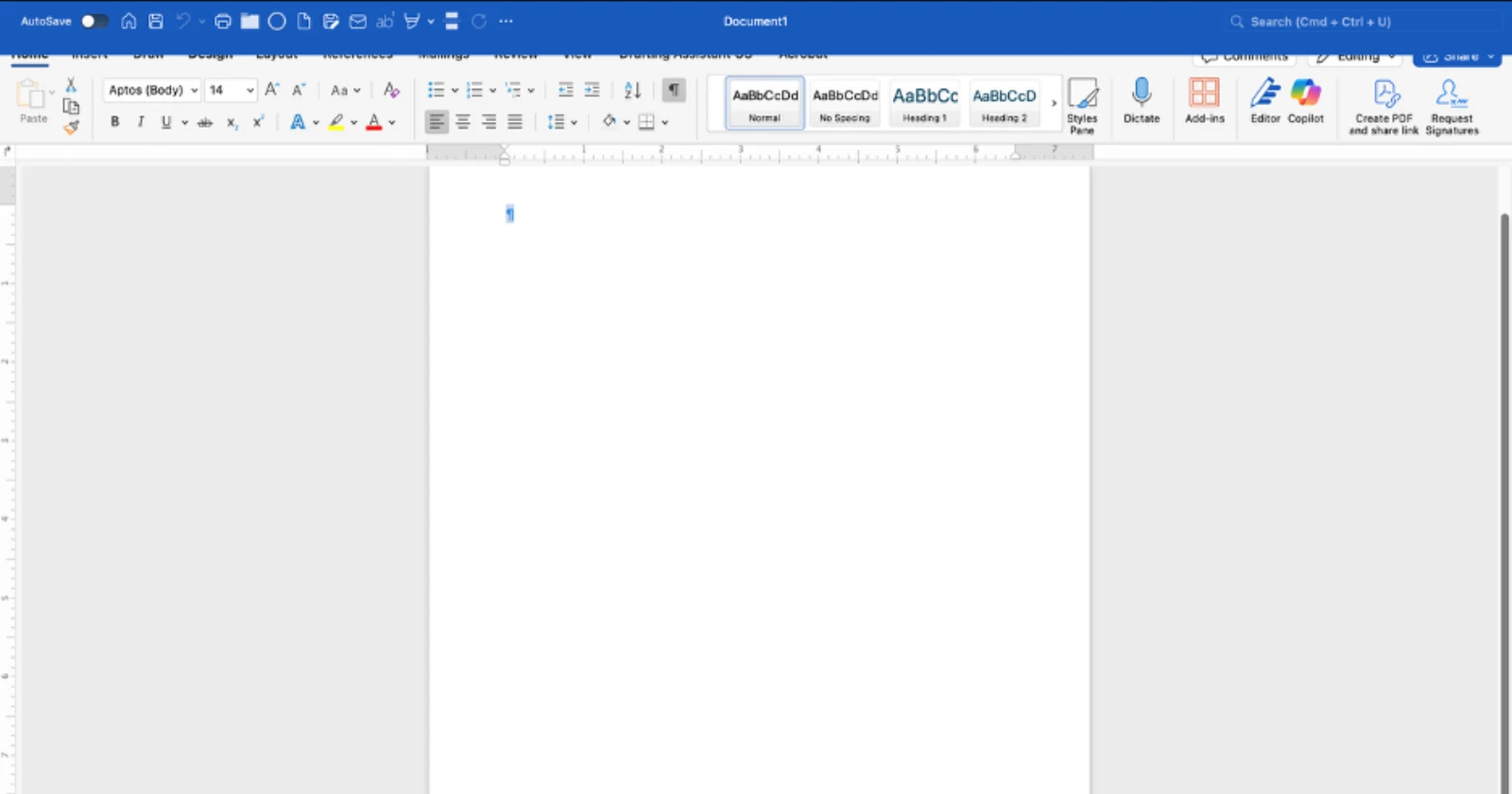Toggle the show paragraph marks button
Image resolution: width=1512 pixels, height=794 pixels.
pos(673,90)
